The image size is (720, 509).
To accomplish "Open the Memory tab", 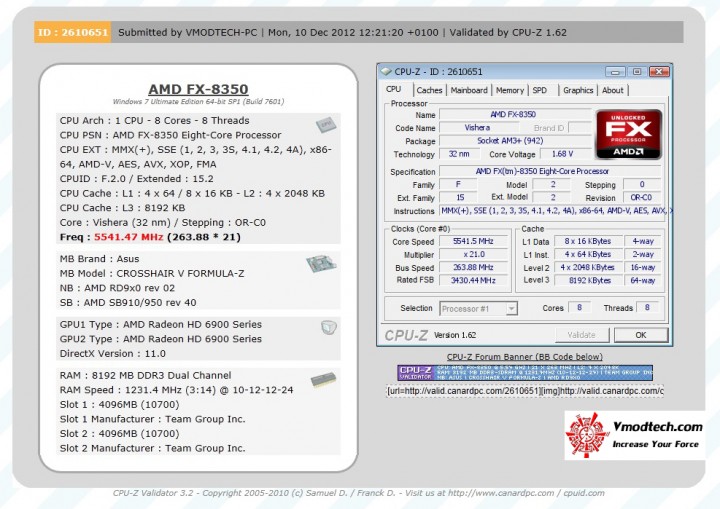I will pyautogui.click(x=510, y=90).
